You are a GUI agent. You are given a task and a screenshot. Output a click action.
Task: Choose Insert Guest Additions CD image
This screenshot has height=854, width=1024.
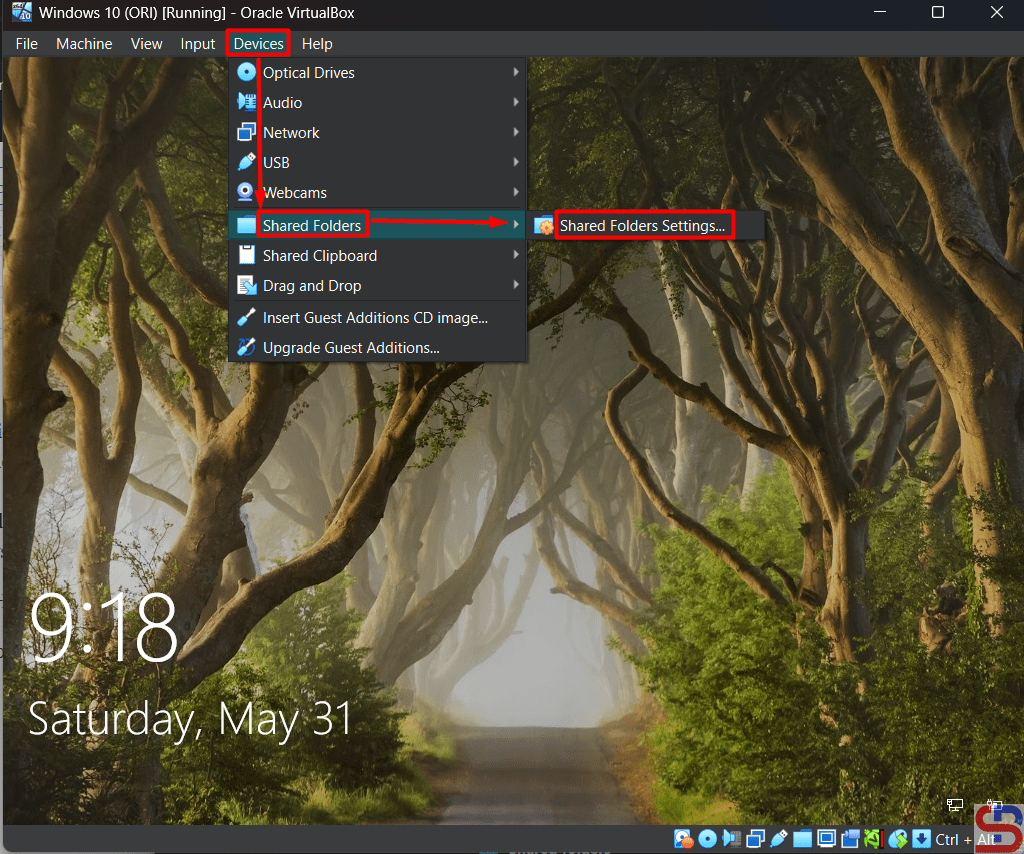coord(375,318)
